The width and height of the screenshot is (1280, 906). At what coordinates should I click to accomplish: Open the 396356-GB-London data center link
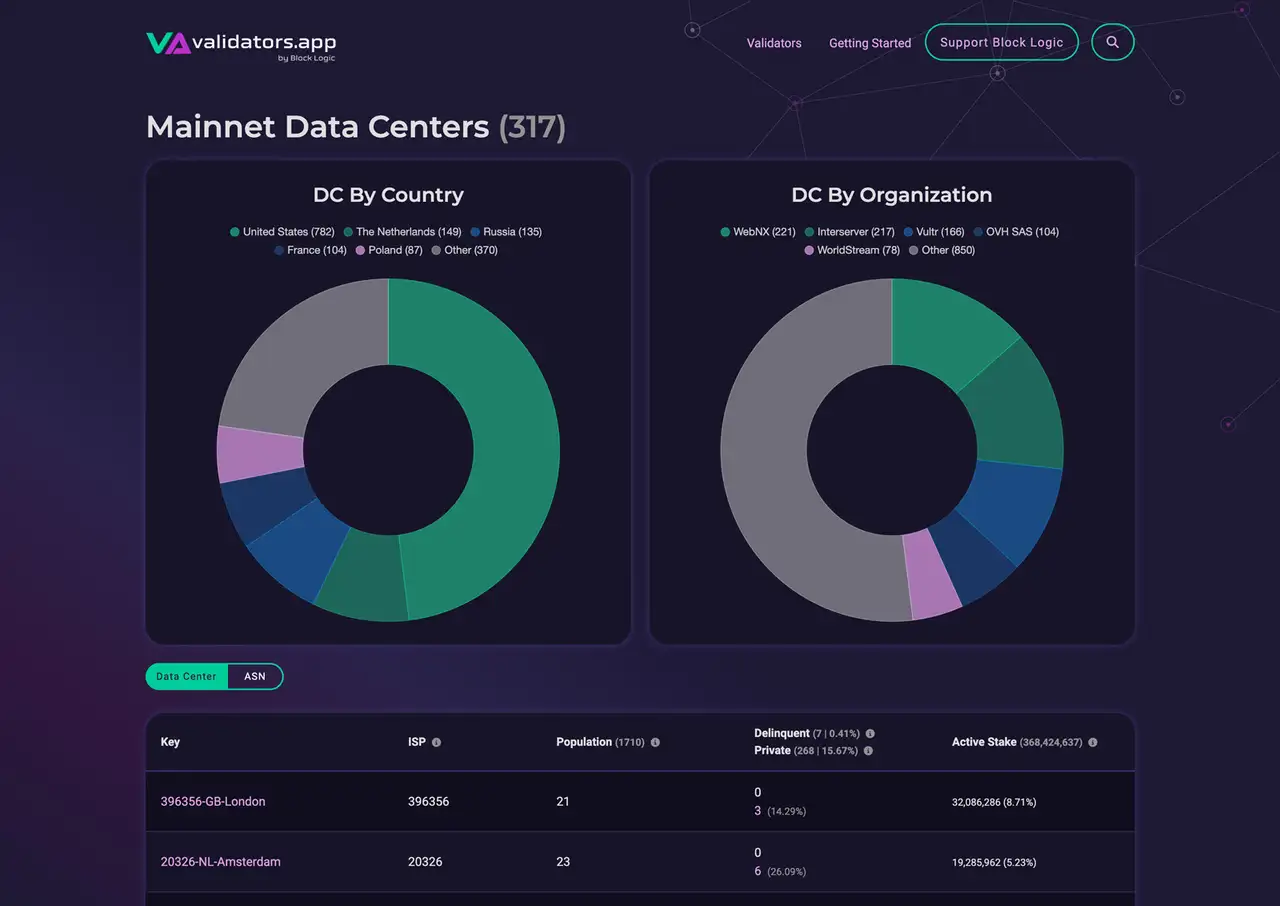(x=213, y=801)
